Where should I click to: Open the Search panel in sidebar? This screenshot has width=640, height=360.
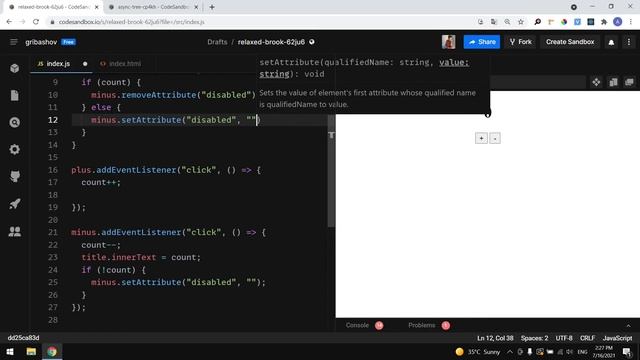tap(15, 122)
